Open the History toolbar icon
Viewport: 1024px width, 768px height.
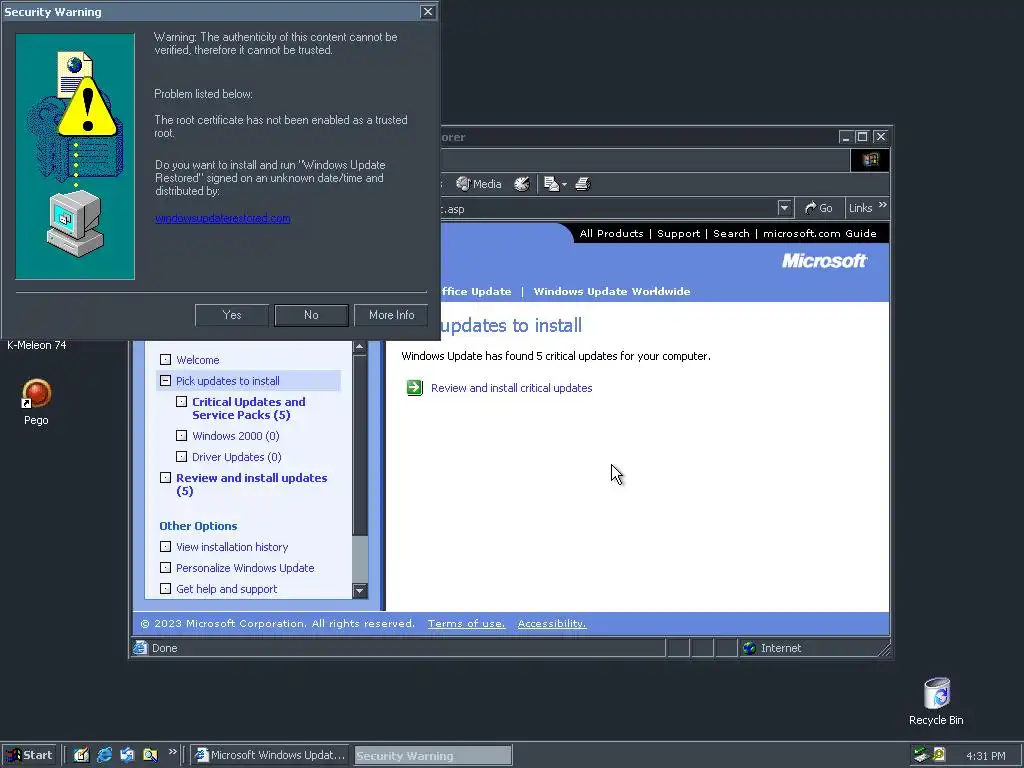click(x=521, y=184)
